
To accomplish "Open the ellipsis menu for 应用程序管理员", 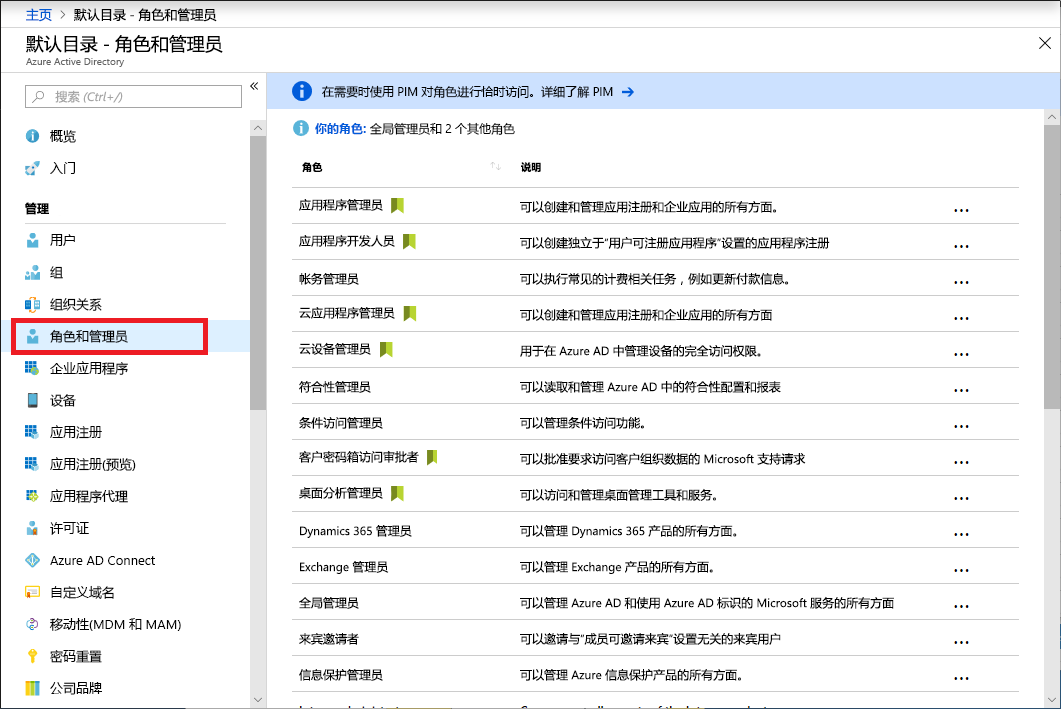I will coord(961,210).
